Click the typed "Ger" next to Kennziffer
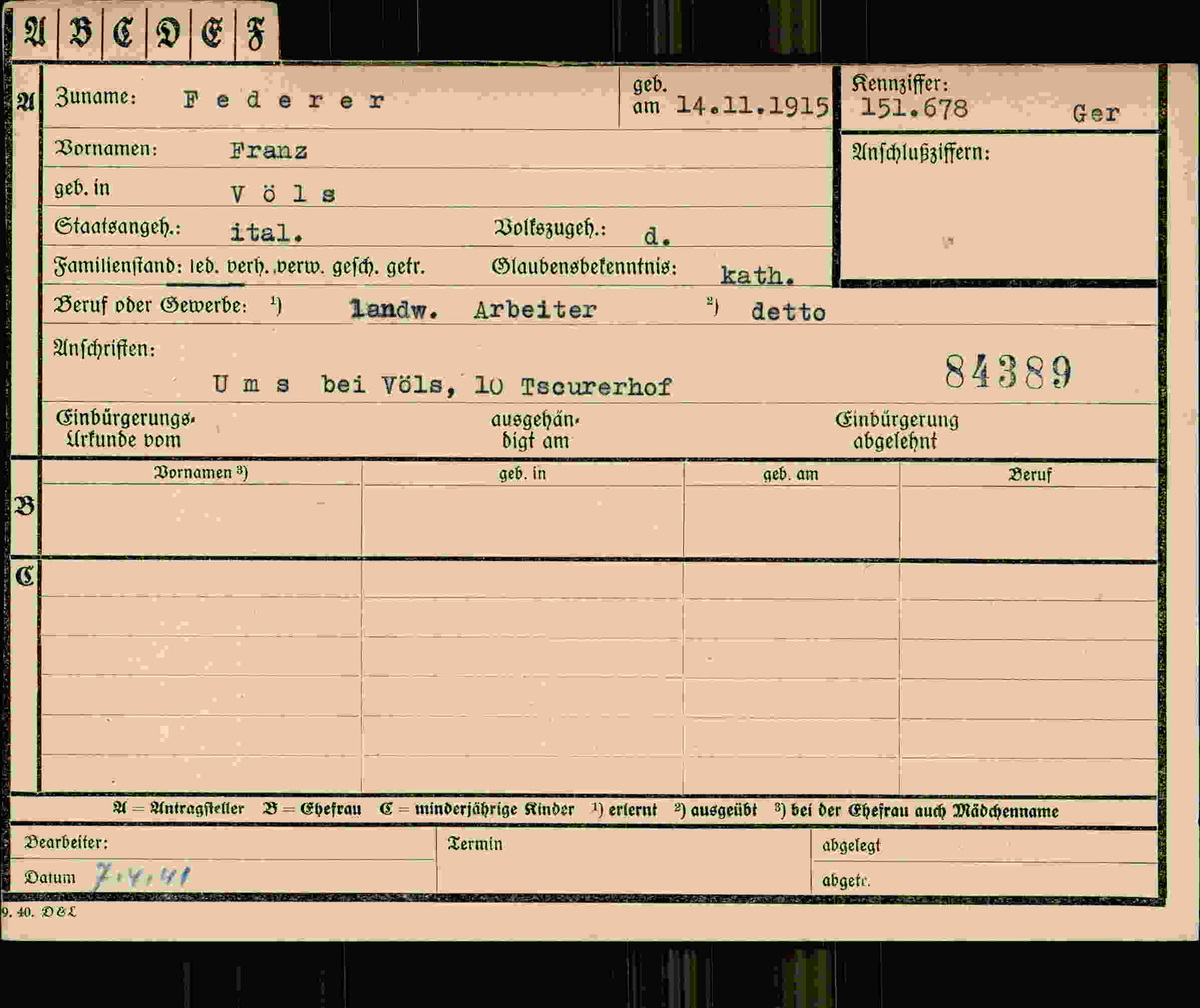The height and width of the screenshot is (1008, 1200). click(1095, 114)
